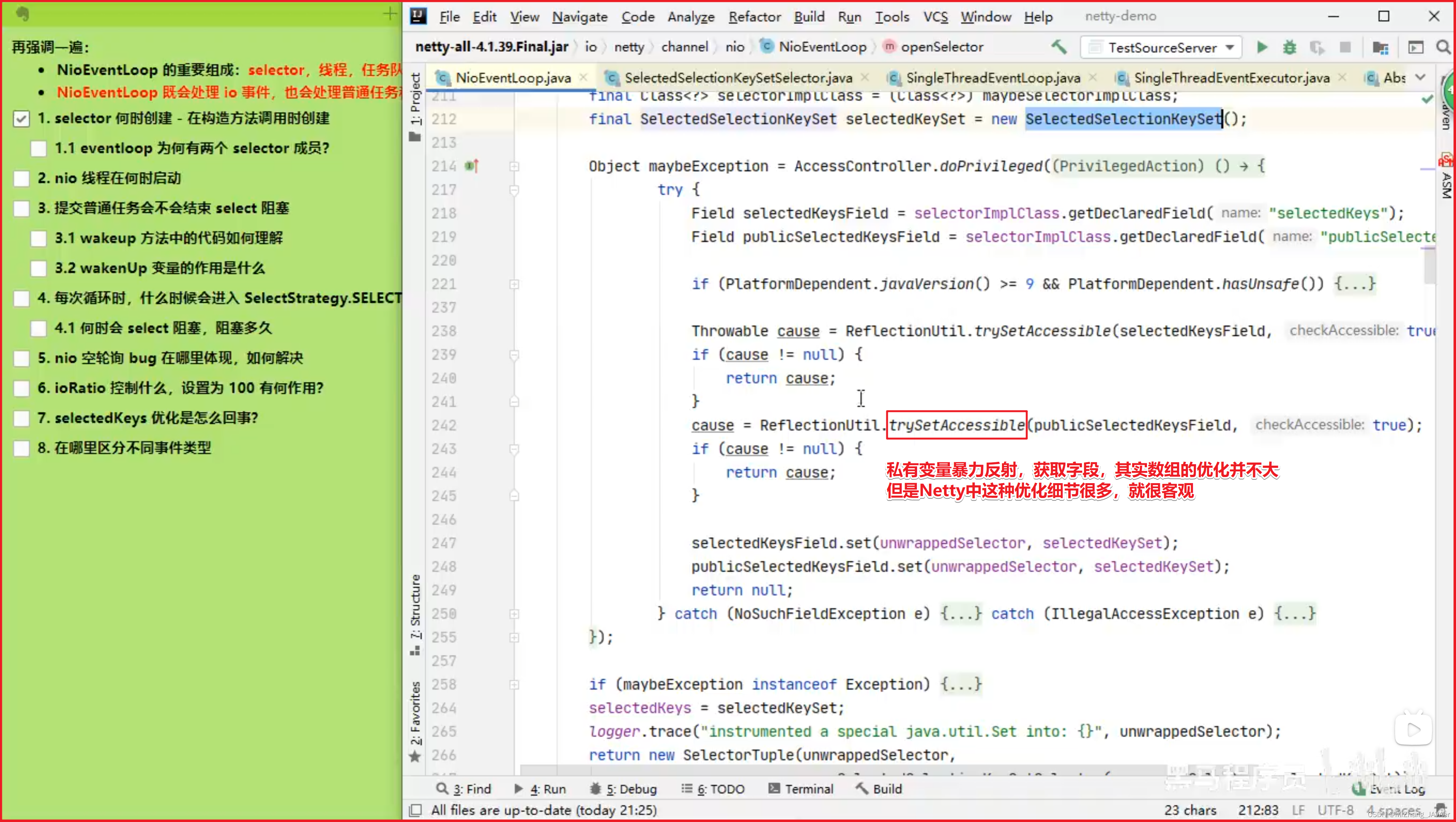Click the IntelliJ logo icon
Viewport: 1456px width, 822px height.
point(418,16)
